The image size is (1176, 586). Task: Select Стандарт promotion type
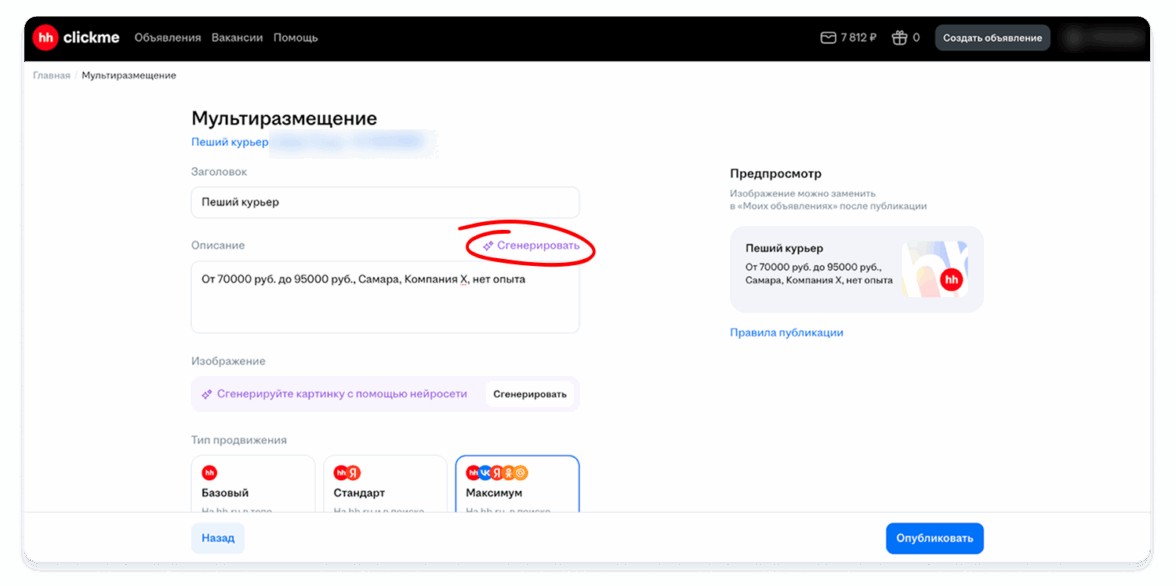click(x=385, y=484)
